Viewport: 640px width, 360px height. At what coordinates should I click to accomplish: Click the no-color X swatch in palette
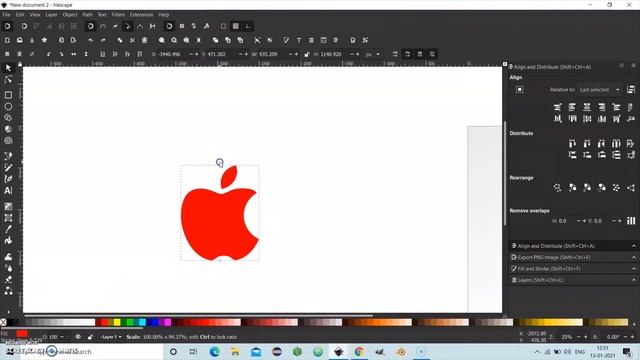click(x=3, y=322)
